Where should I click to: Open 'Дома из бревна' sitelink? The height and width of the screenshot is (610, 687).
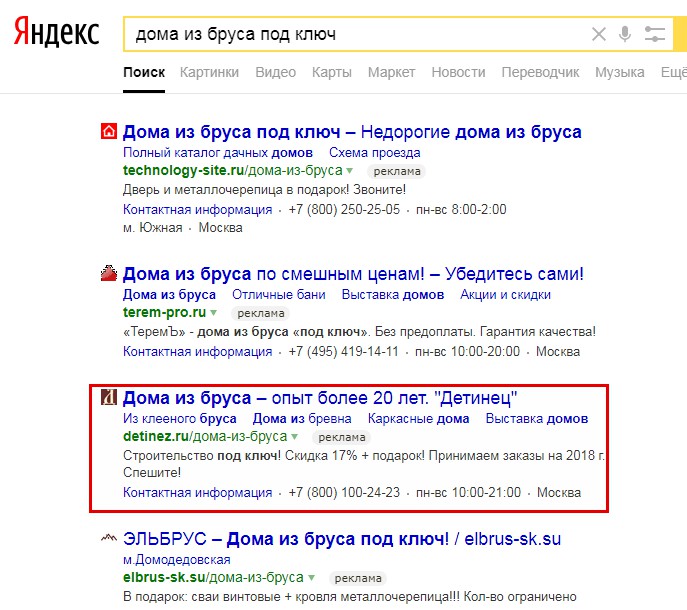[302, 418]
